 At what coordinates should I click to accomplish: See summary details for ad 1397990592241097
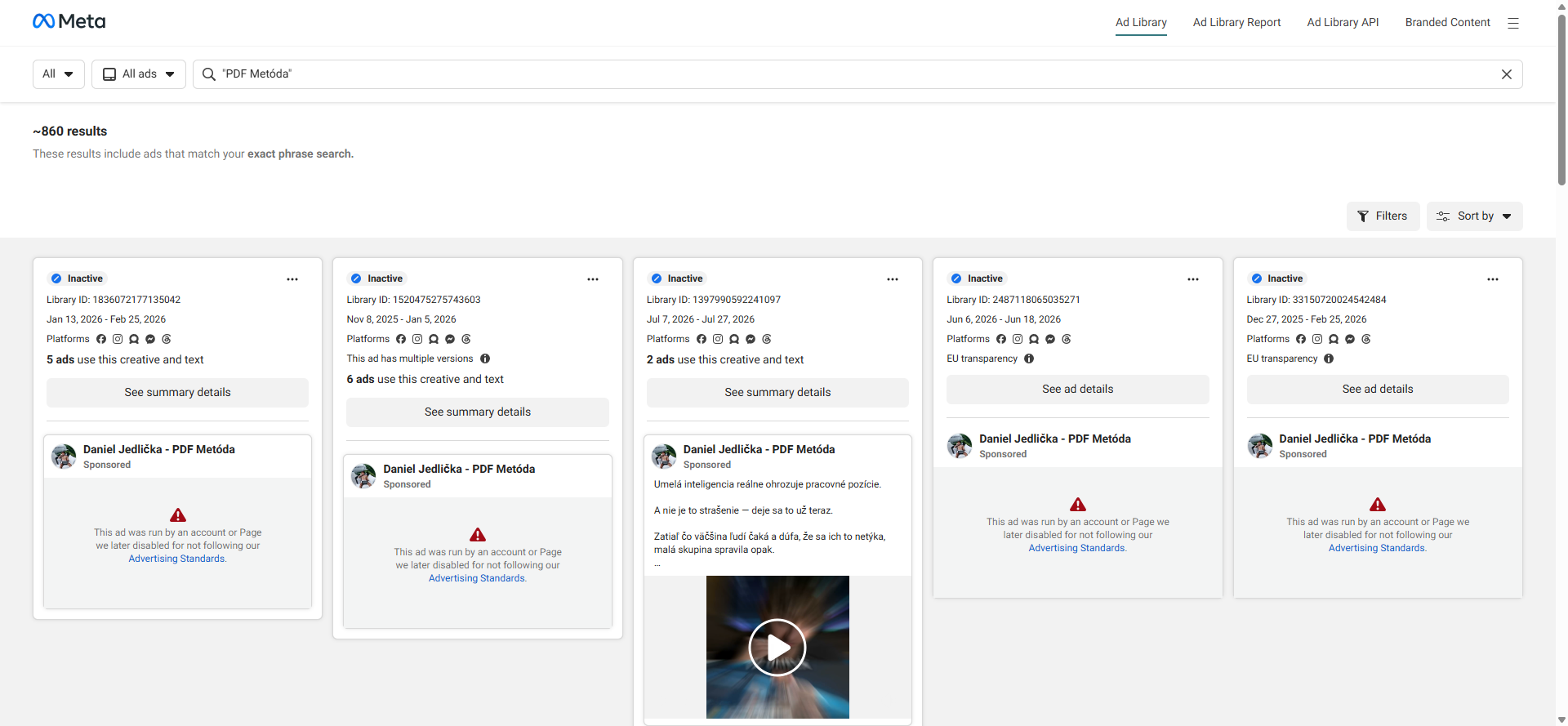click(777, 393)
